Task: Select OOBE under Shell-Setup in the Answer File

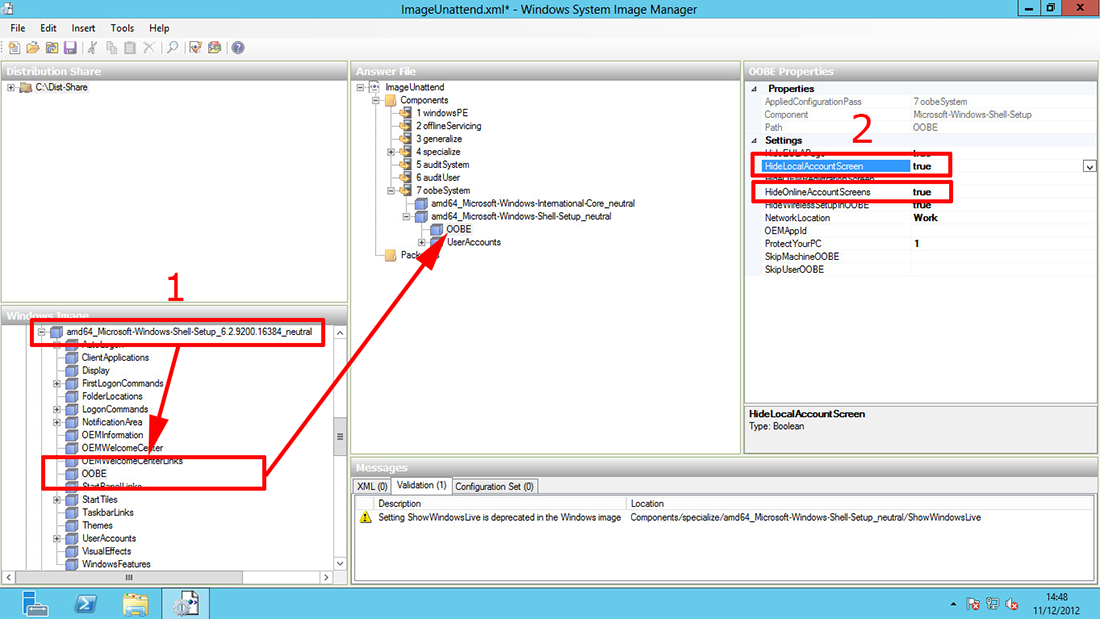Action: 459,229
